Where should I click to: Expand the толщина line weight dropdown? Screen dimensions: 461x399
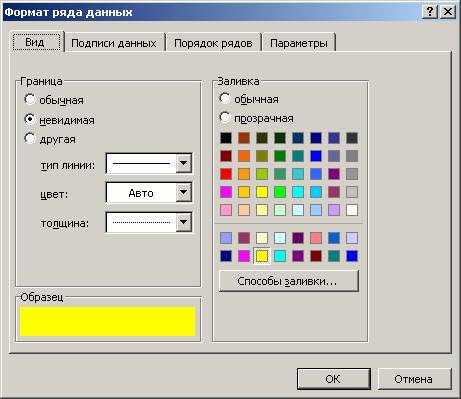click(184, 222)
